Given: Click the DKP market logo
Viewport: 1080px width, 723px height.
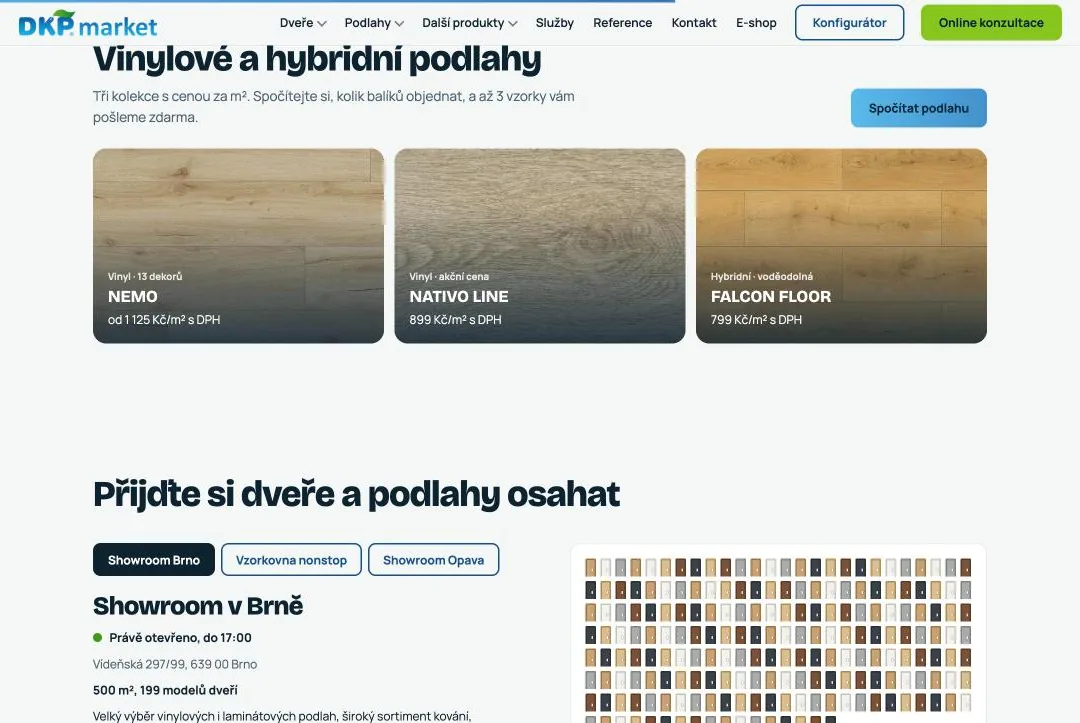Looking at the screenshot, I should click(87, 23).
